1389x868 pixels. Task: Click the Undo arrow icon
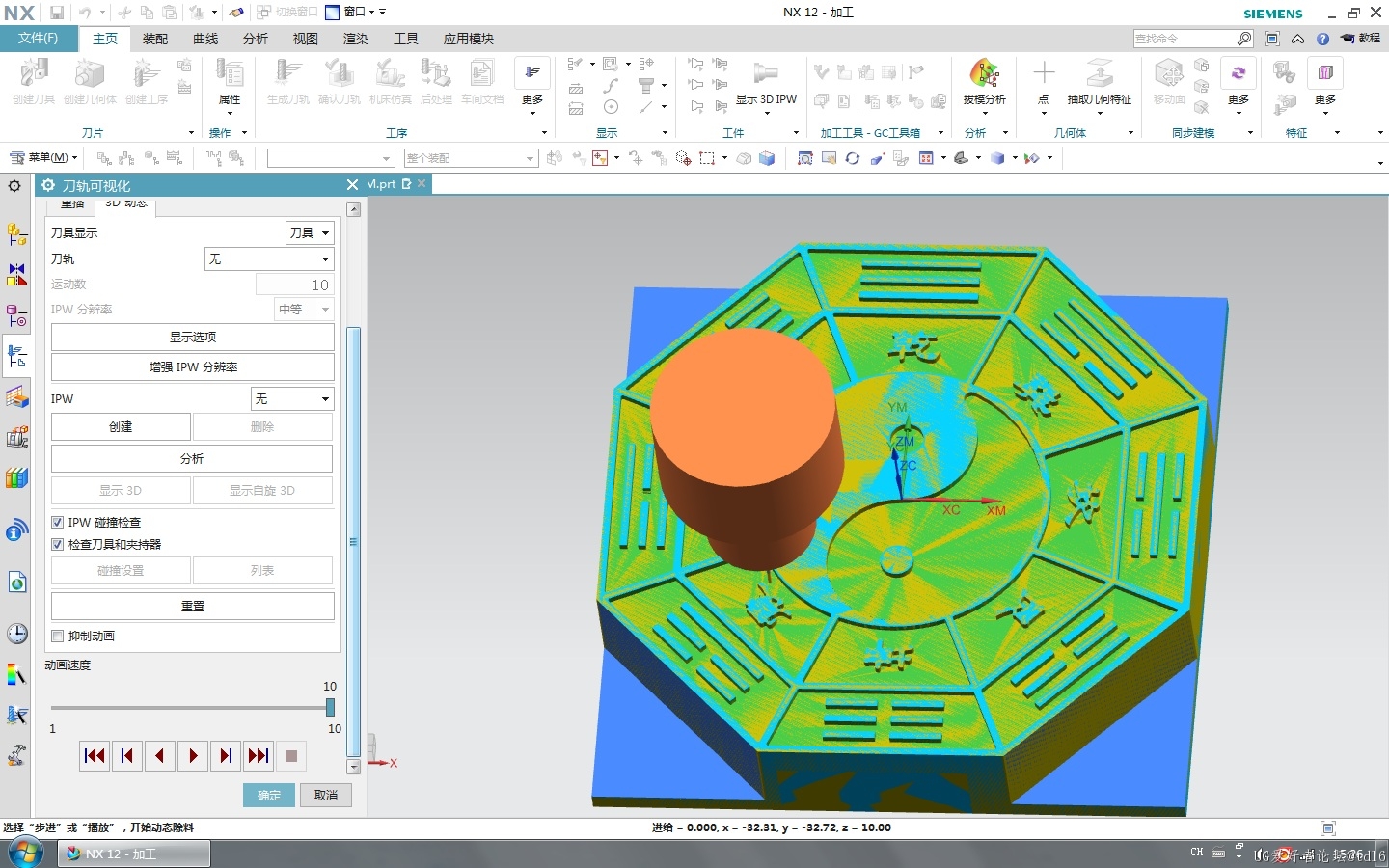coord(85,13)
